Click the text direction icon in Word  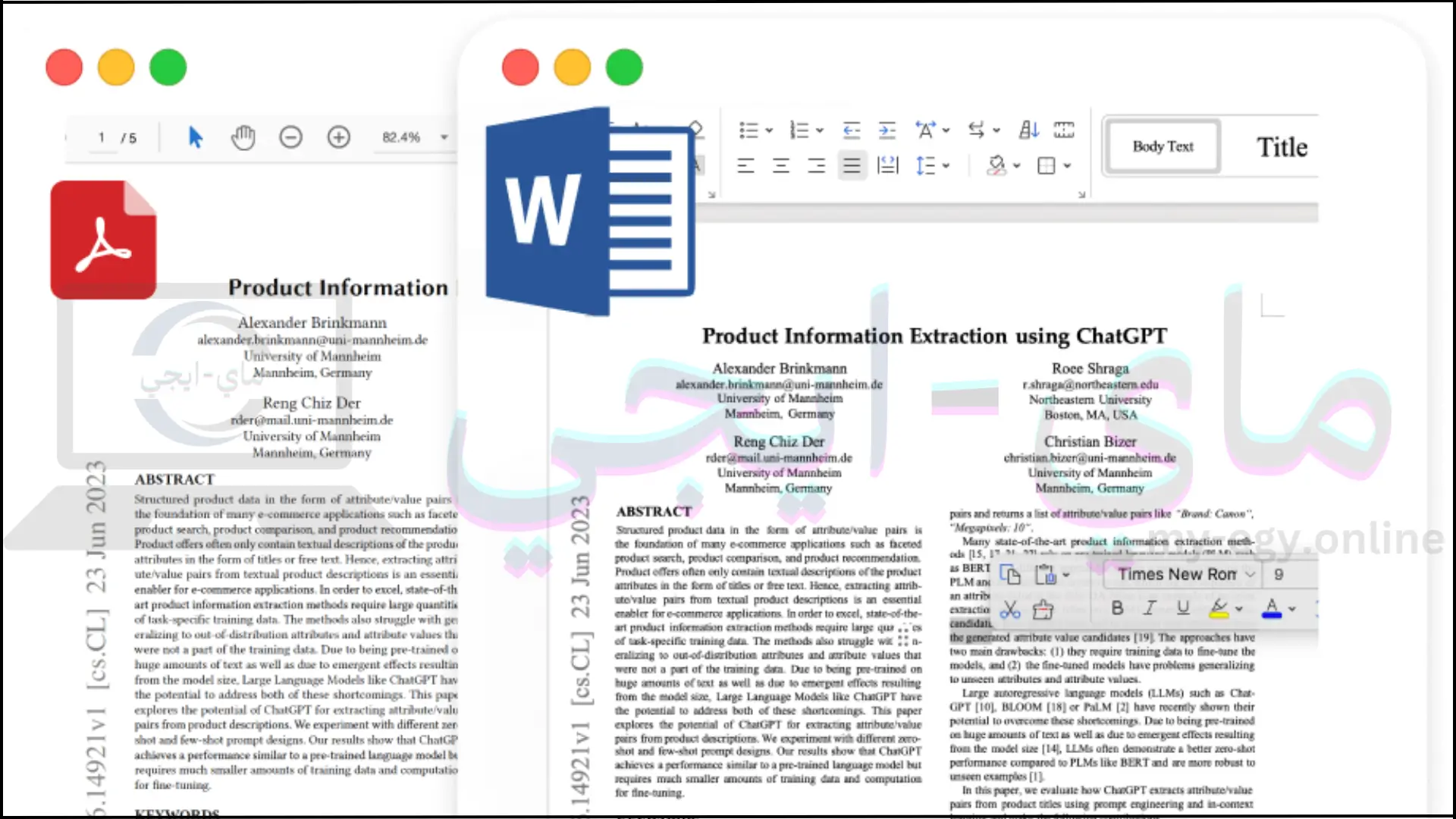coord(977,130)
